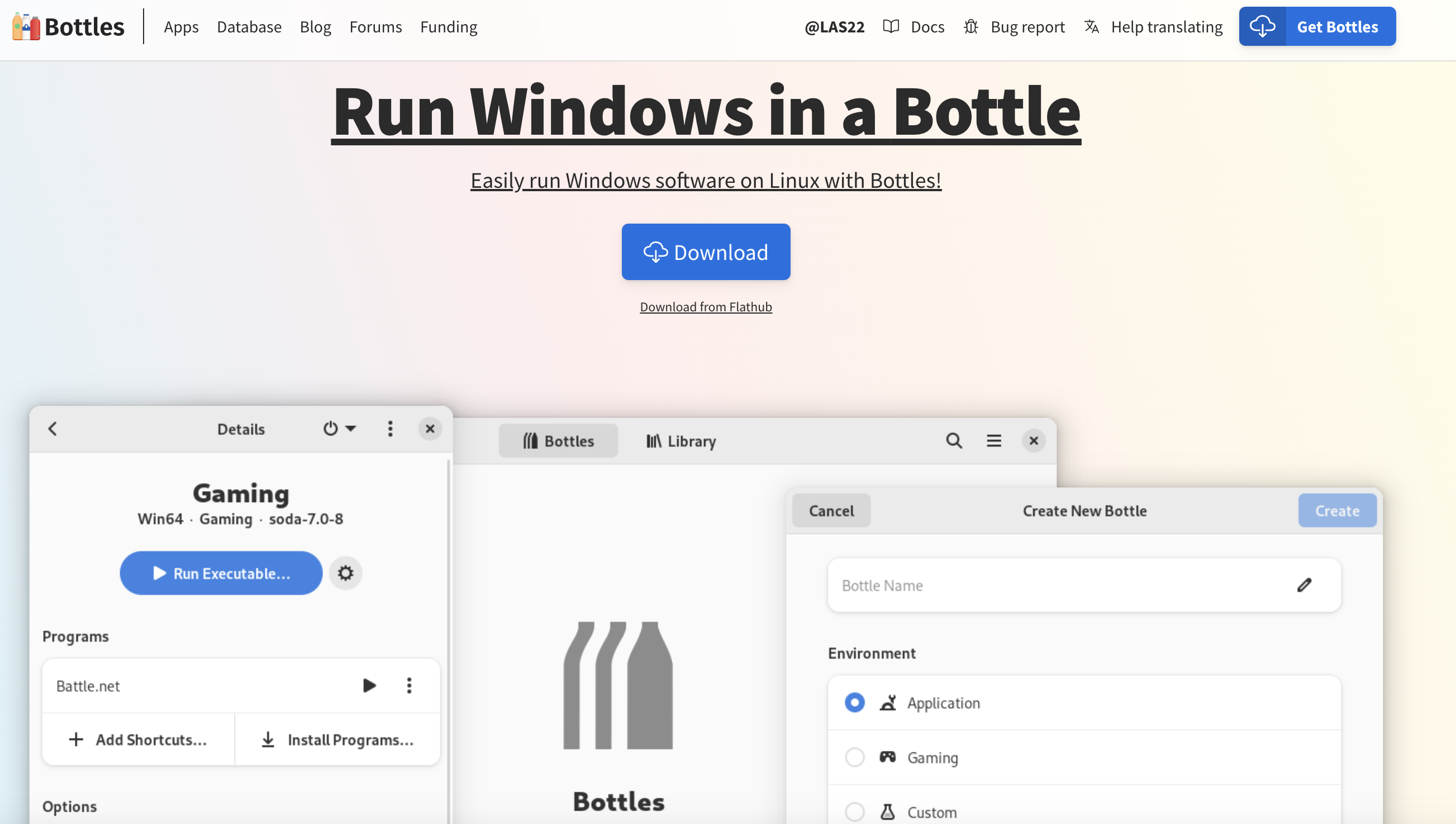
Task: Click the blue Download button
Action: coord(706,252)
